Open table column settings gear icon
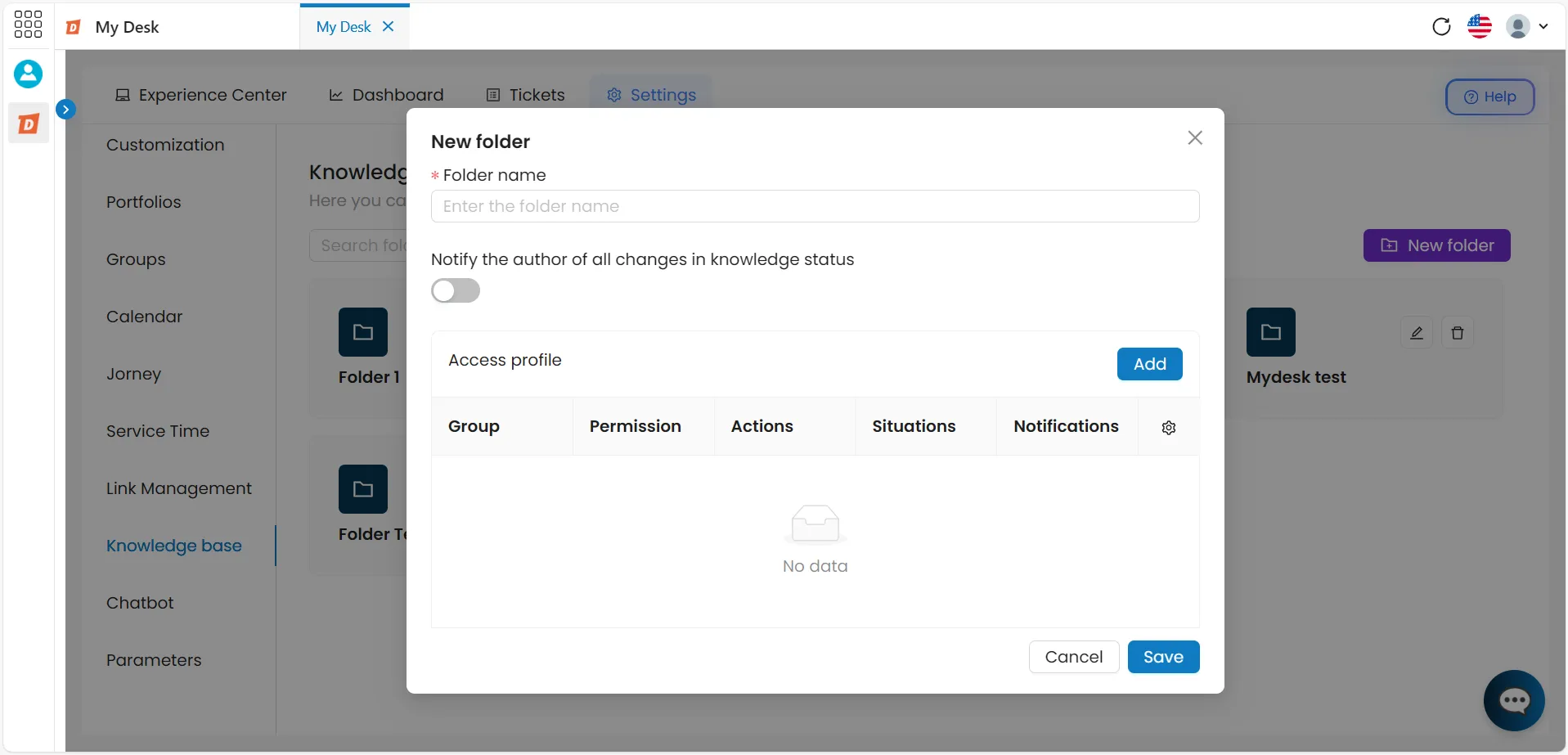Viewport: 1568px width, 755px height. tap(1169, 427)
